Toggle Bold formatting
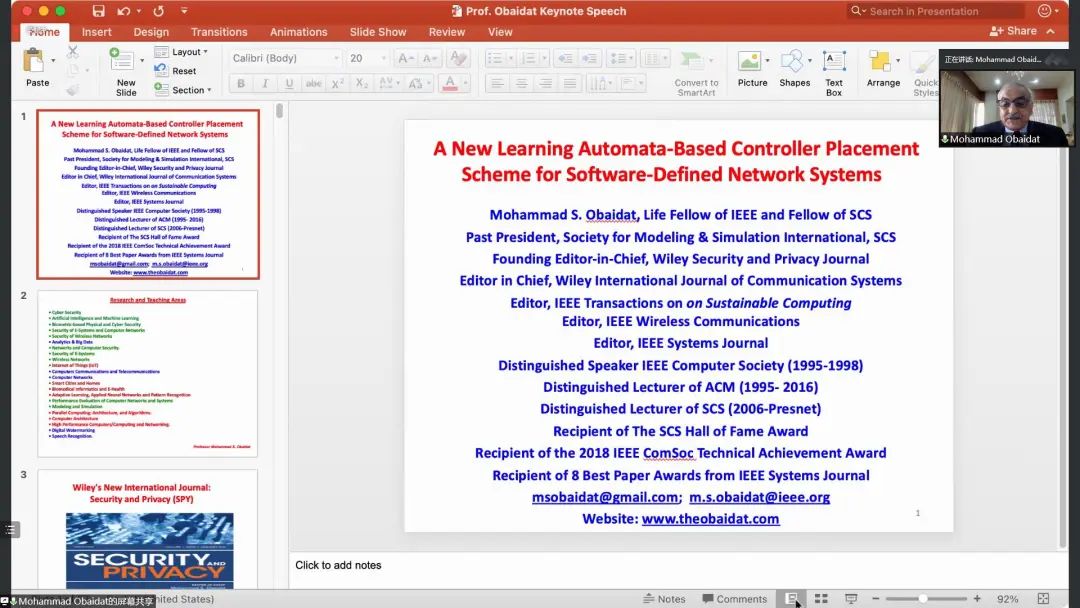The image size is (1080, 608). click(241, 83)
